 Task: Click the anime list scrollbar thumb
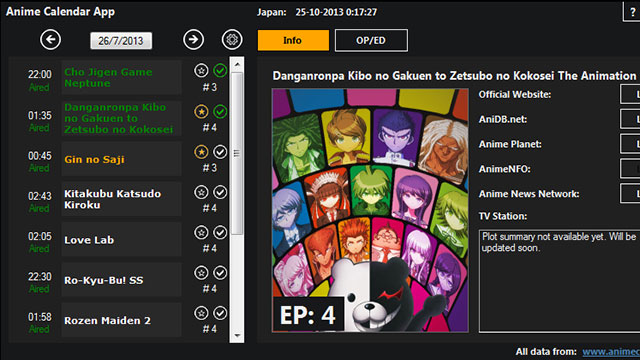pyautogui.click(x=237, y=153)
